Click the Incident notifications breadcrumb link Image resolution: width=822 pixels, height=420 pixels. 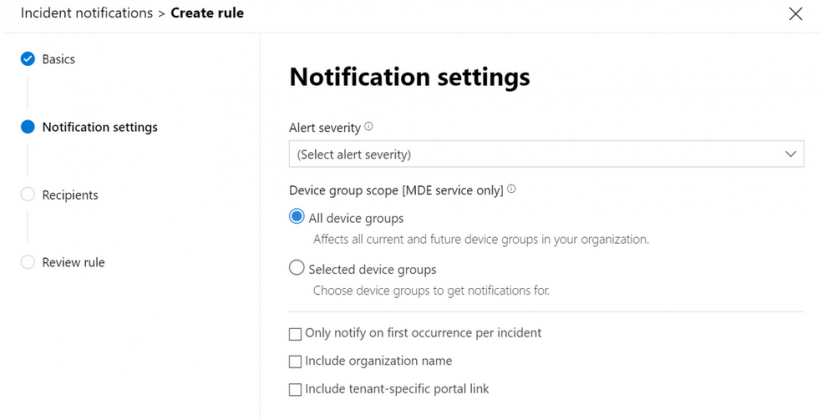[x=86, y=13]
